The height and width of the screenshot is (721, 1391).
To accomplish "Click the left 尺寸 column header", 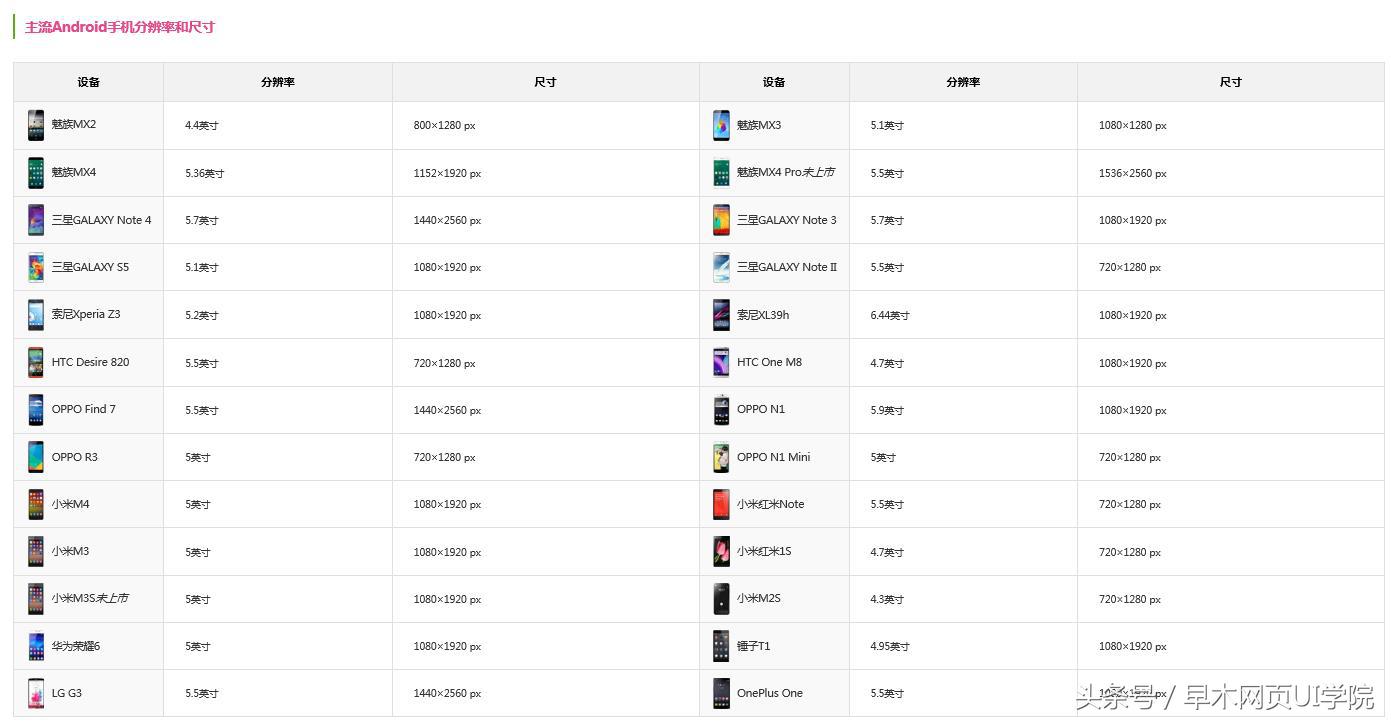I will click(x=545, y=82).
